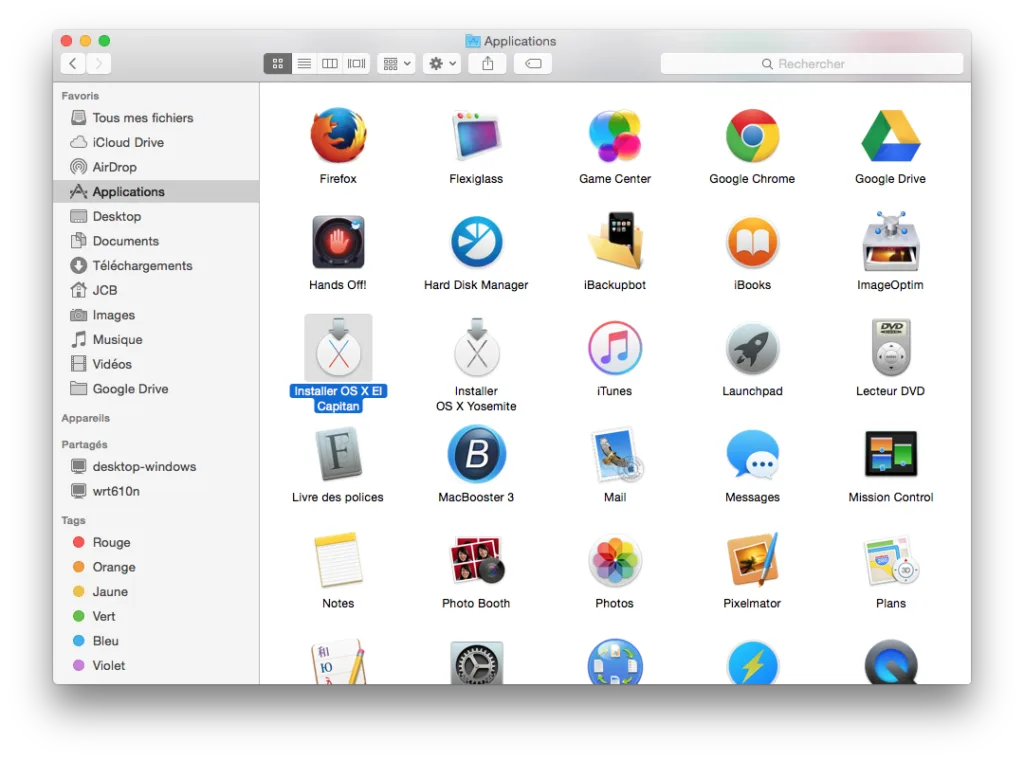Select the Pixelmator icon
Viewport: 1024px width, 760px height.
752,560
